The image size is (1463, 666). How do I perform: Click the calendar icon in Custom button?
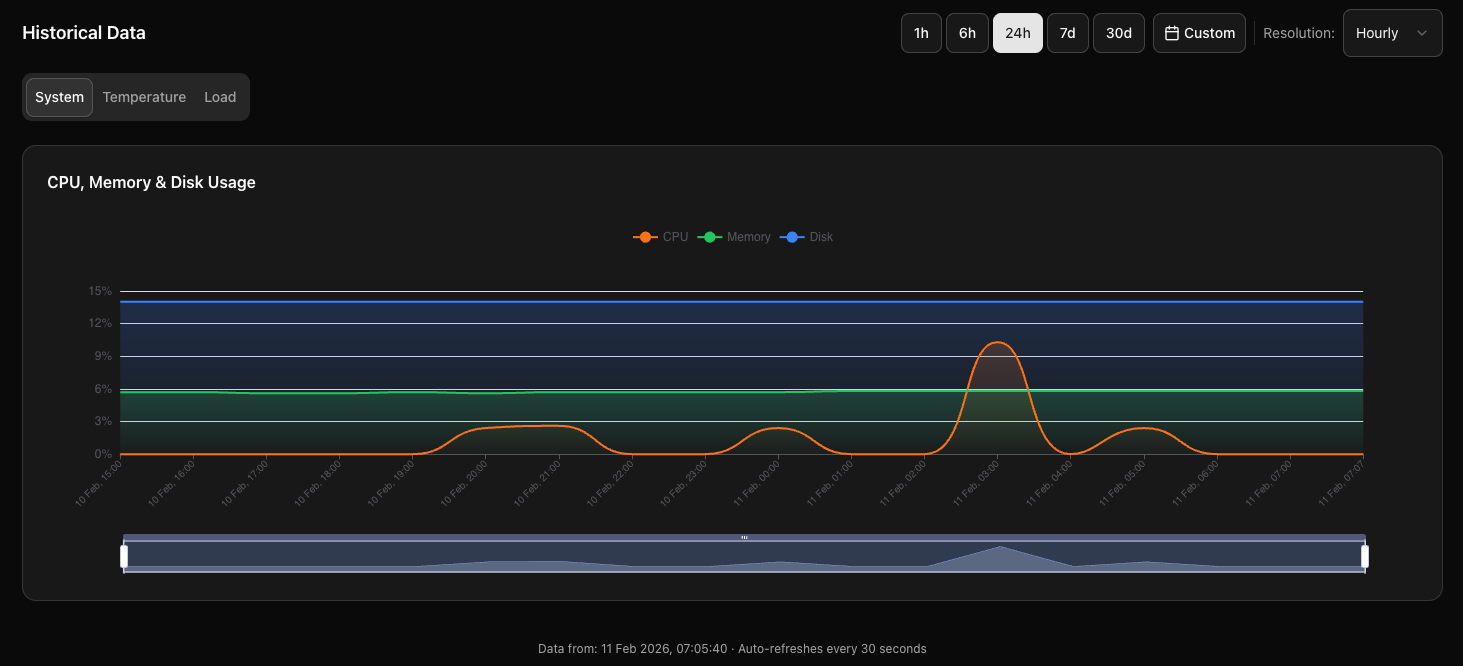(1172, 33)
